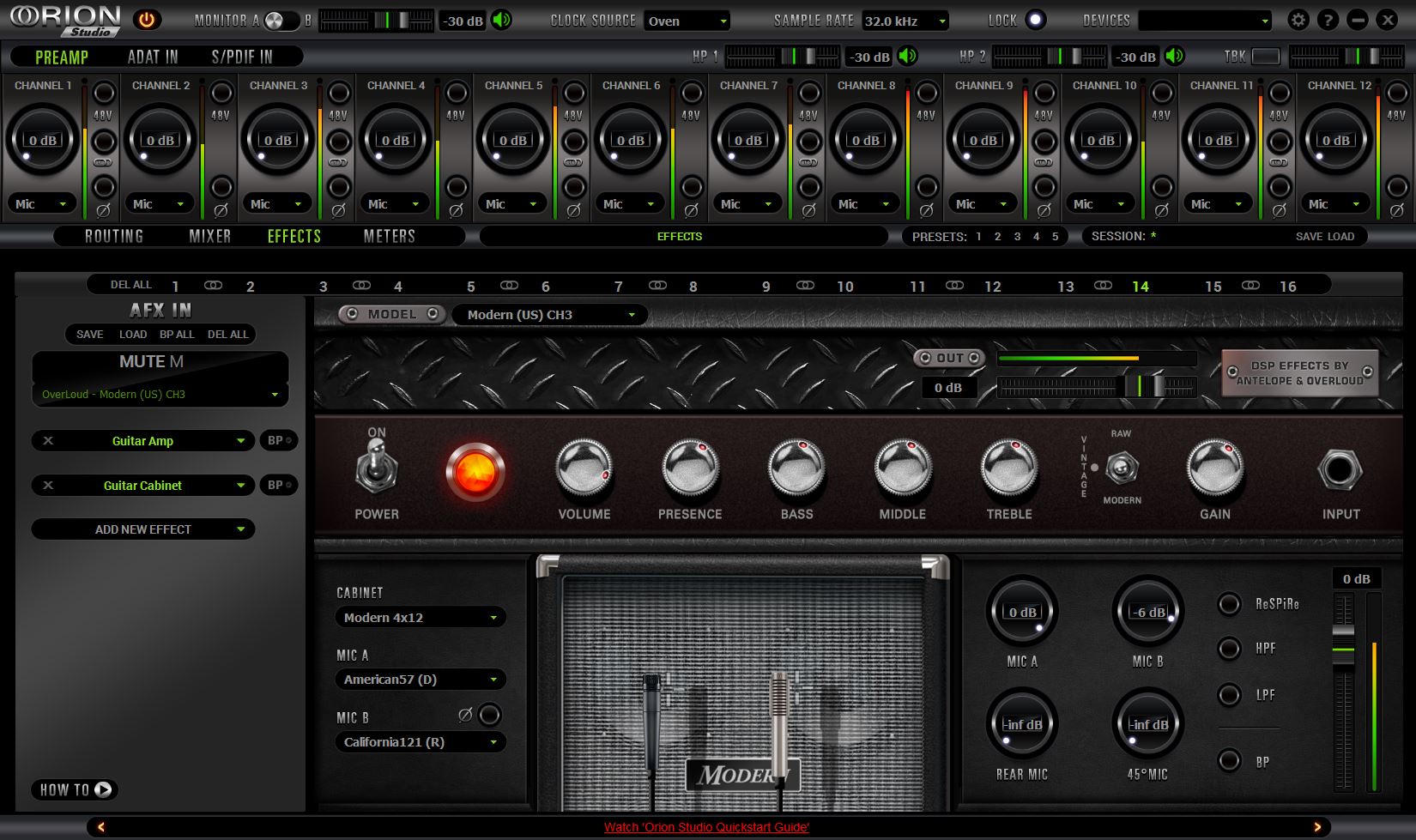The height and width of the screenshot is (840, 1416).
Task: Stereo-link effects channels 1 and 2
Action: point(213,284)
